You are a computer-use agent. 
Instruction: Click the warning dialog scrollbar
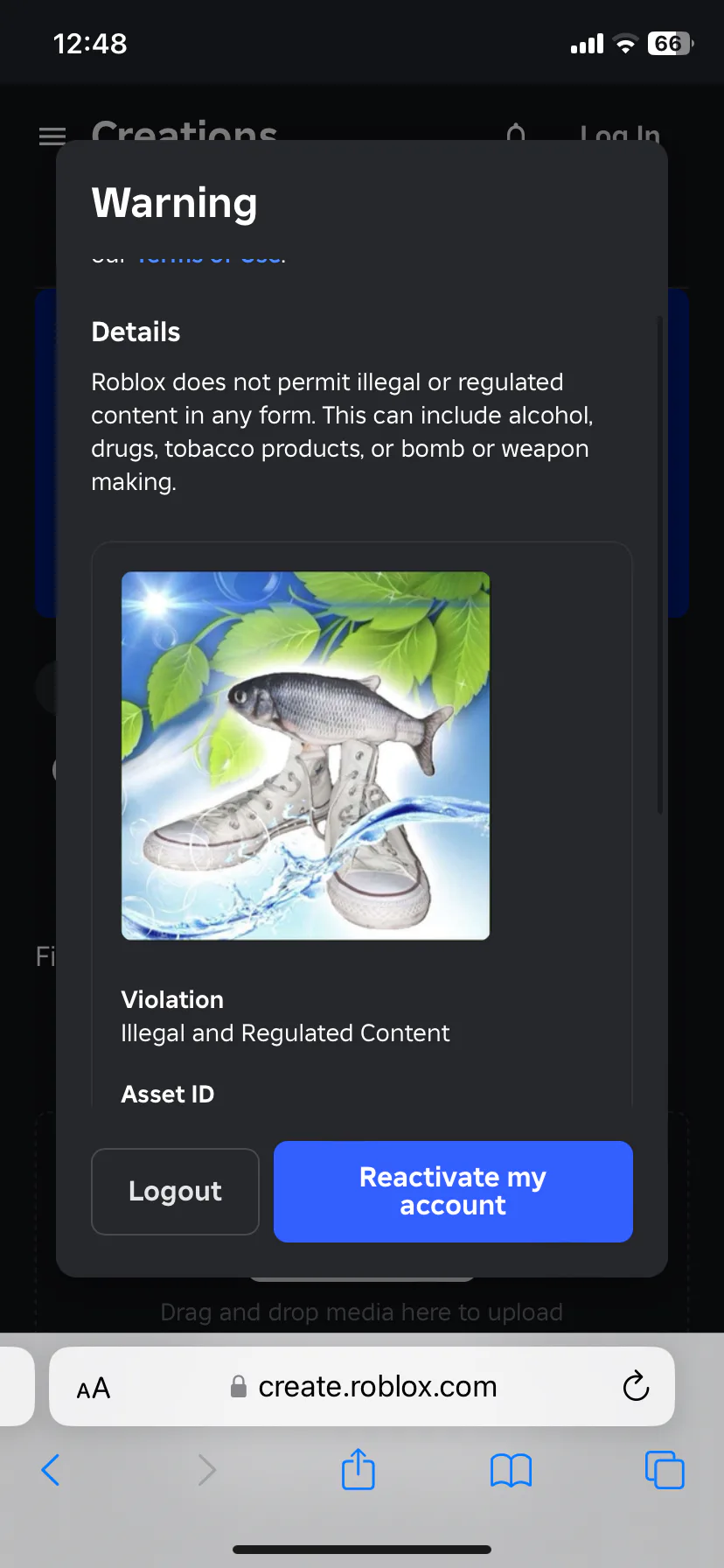[x=660, y=565]
